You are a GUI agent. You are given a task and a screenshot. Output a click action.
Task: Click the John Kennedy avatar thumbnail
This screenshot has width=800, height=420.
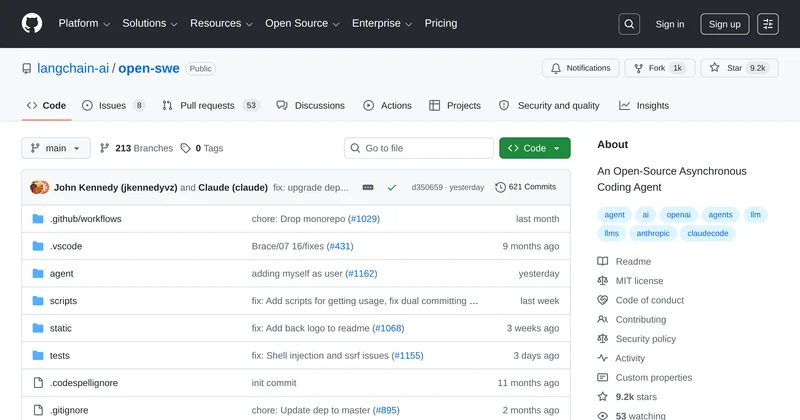tap(38, 187)
